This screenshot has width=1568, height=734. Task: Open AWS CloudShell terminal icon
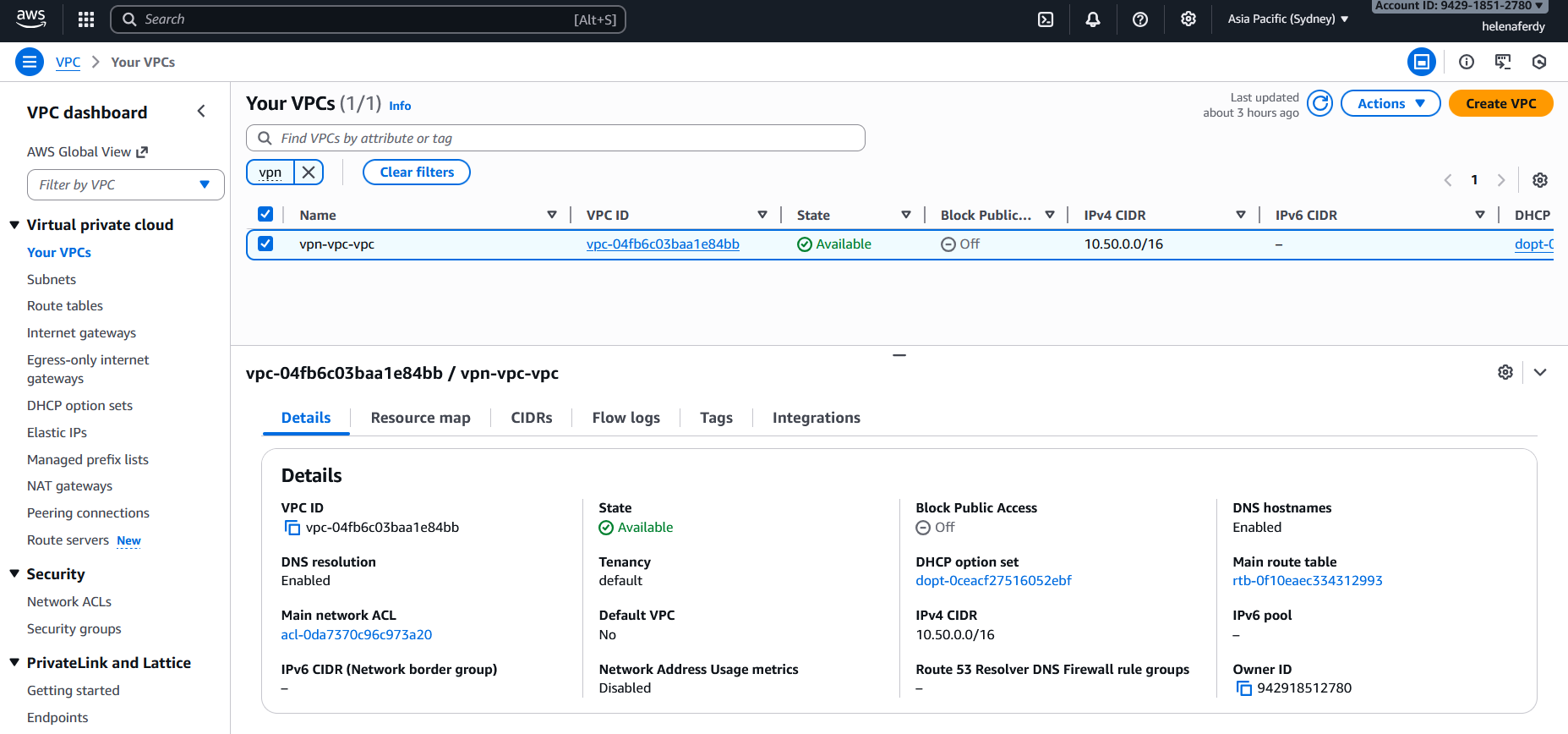(1046, 19)
